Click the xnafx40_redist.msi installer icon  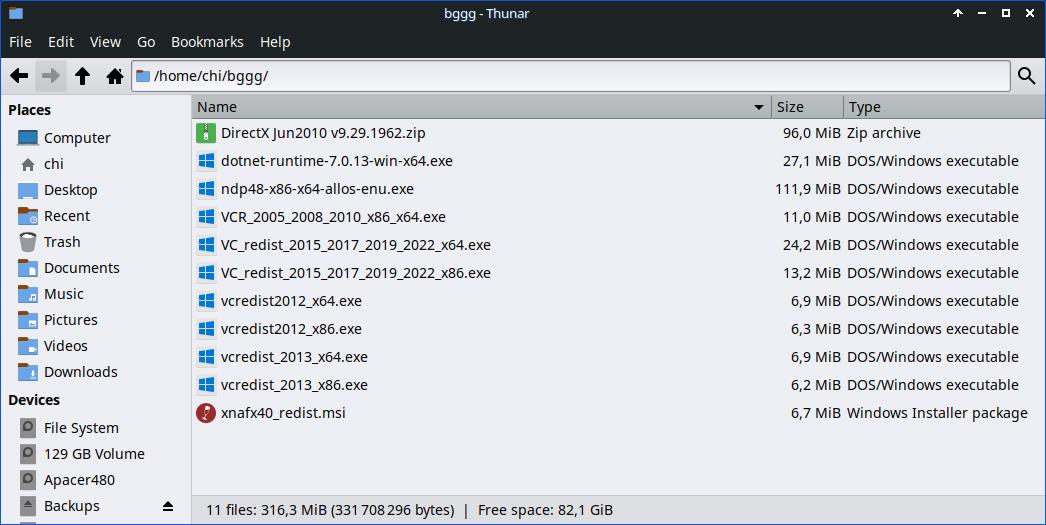(x=206, y=413)
